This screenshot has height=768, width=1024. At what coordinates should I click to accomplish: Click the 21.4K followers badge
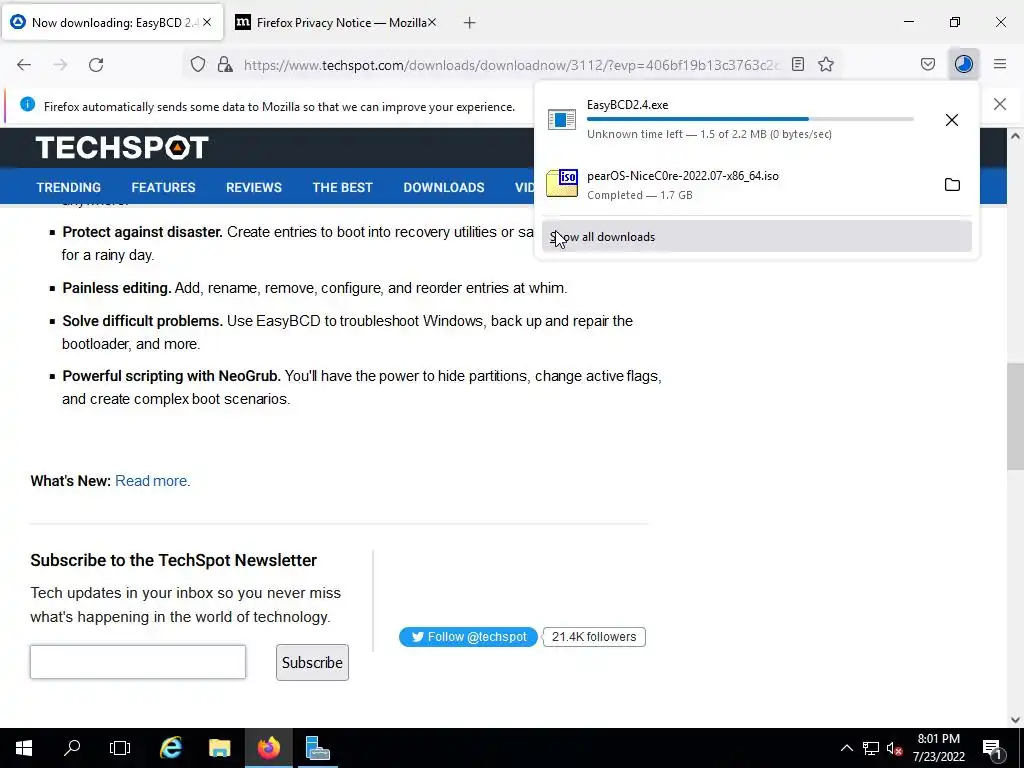point(594,637)
